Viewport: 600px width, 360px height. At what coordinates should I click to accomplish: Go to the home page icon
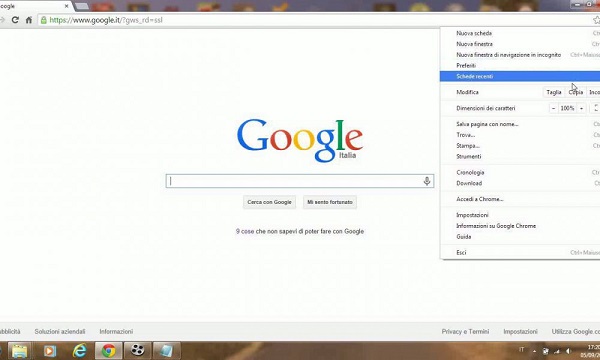pyautogui.click(x=29, y=20)
